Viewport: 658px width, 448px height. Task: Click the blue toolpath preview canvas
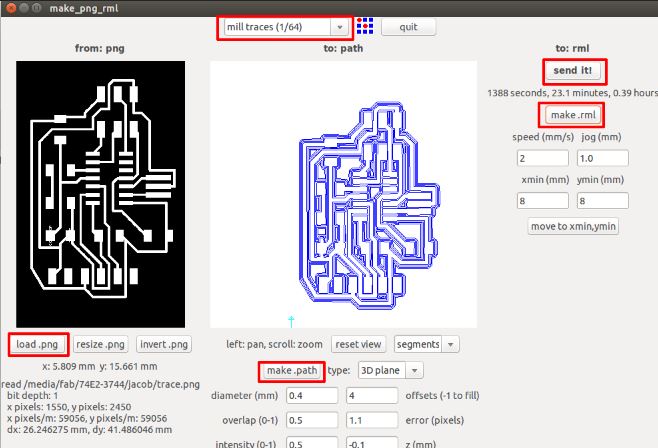click(343, 194)
